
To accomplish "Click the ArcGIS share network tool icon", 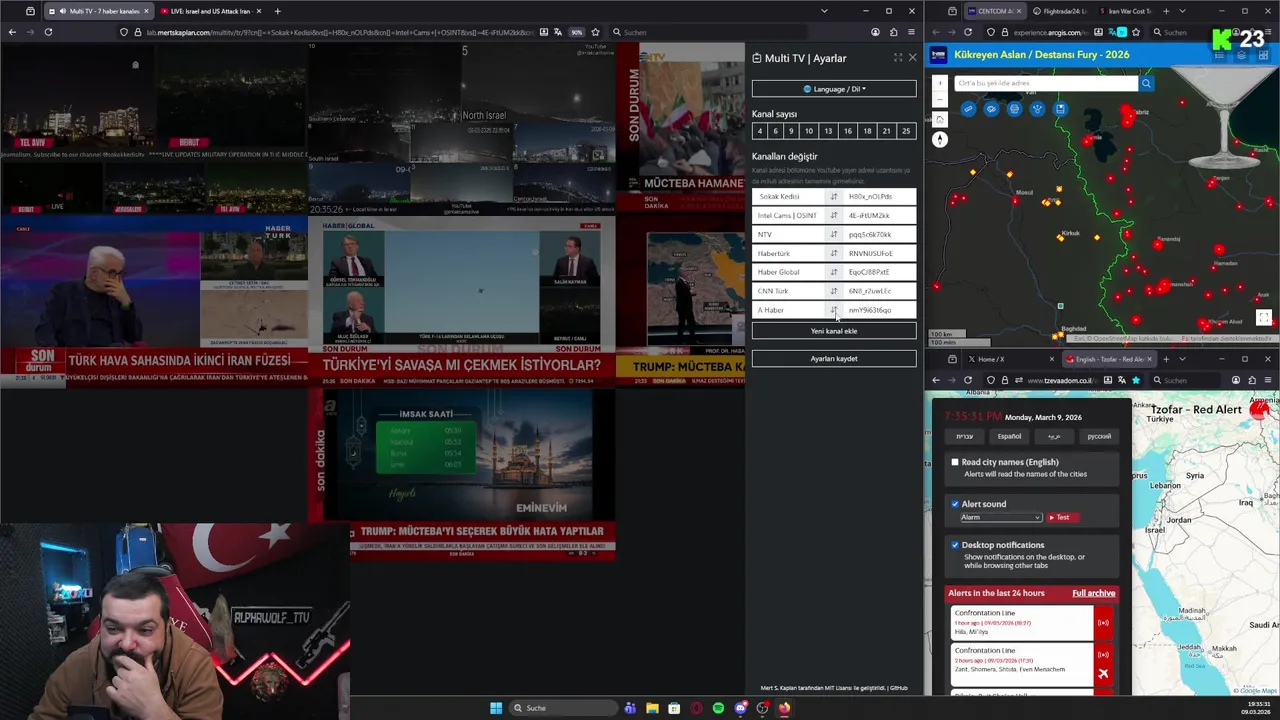I will 1037,109.
